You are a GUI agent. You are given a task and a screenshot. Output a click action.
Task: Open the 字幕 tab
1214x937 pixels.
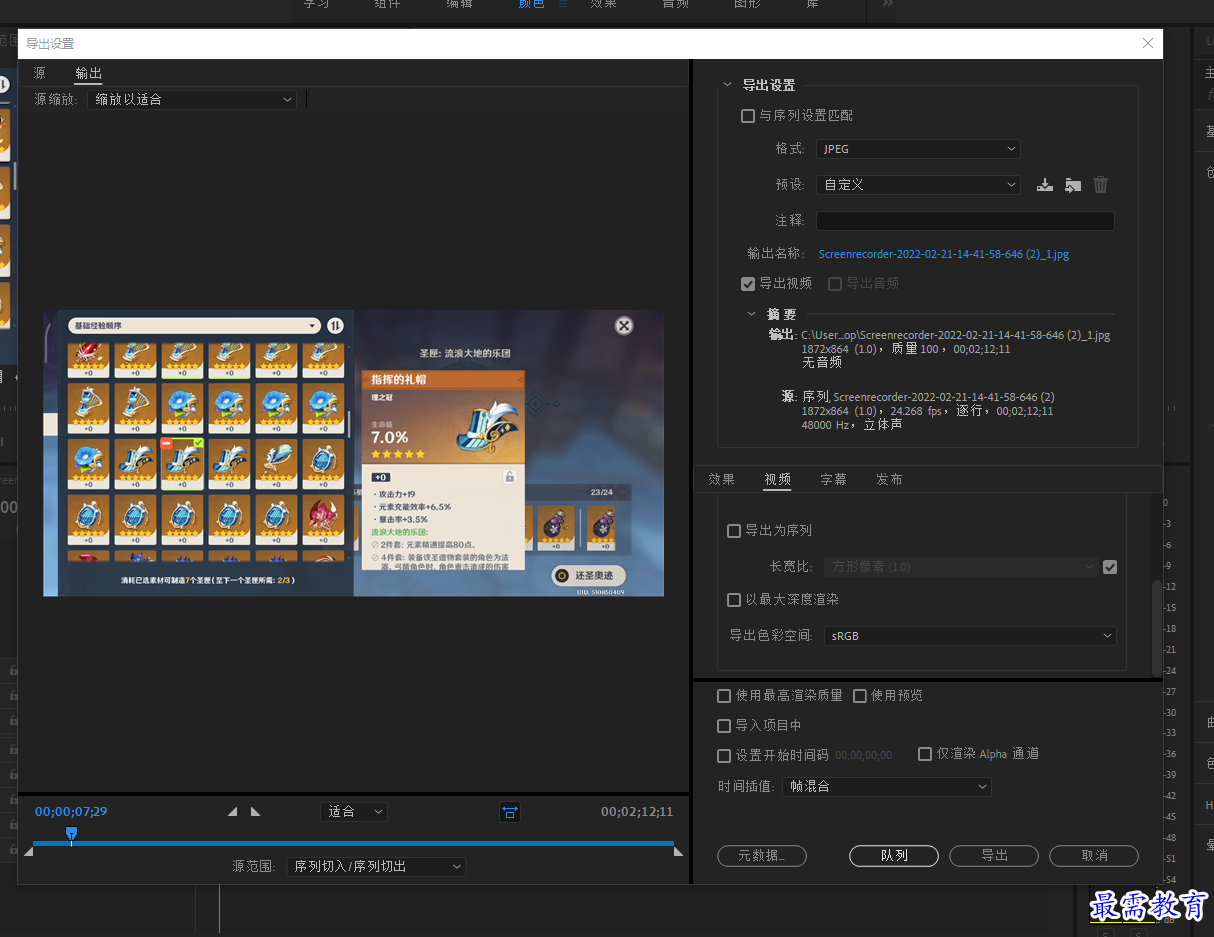833,480
